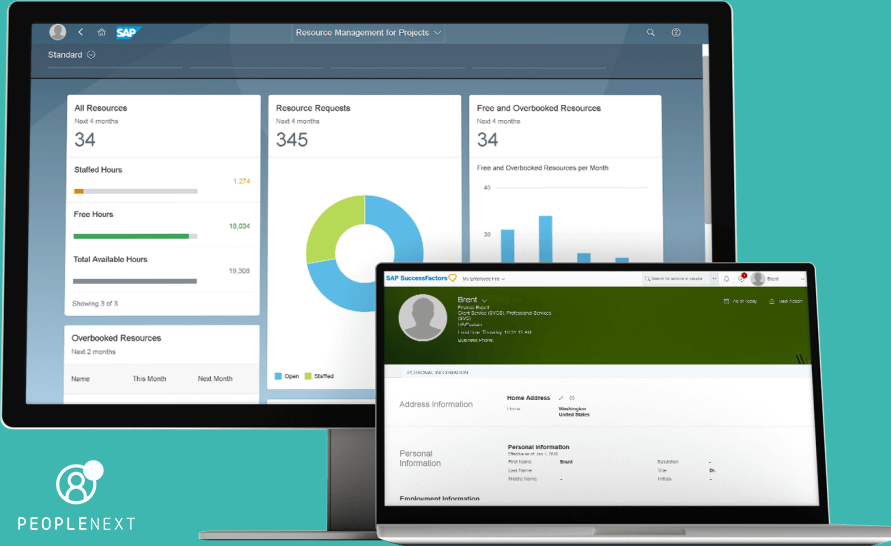This screenshot has height=546, width=891.
Task: Click the This Month column header
Action: 149,378
